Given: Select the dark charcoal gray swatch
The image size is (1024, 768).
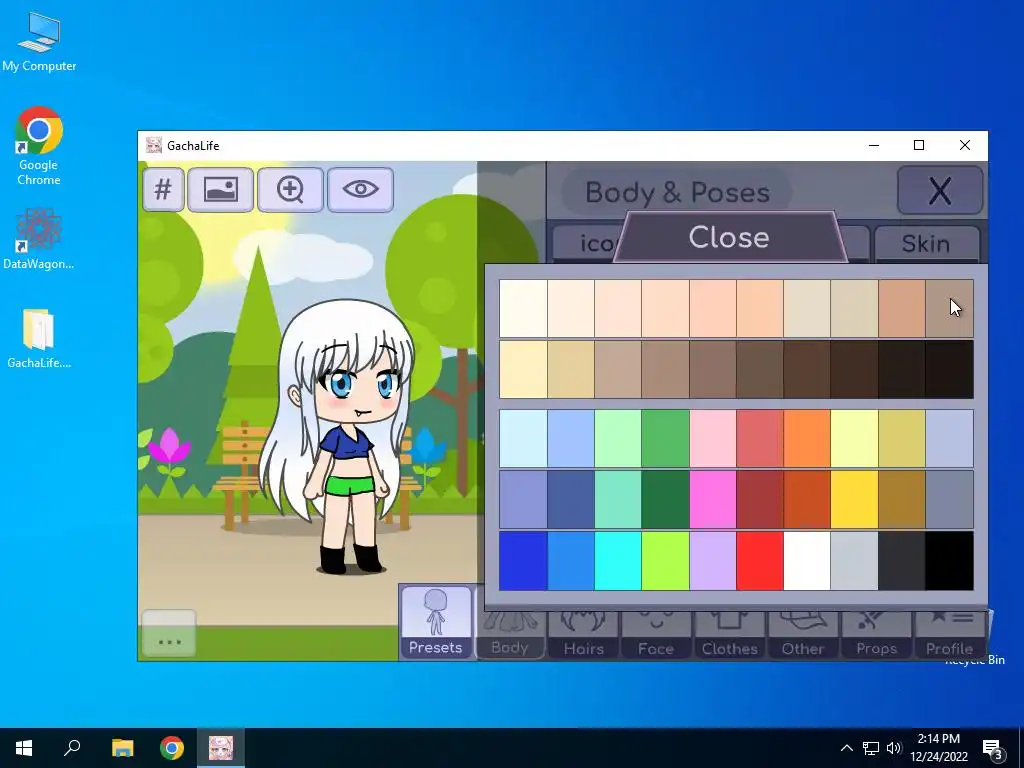Looking at the screenshot, I should [902, 561].
